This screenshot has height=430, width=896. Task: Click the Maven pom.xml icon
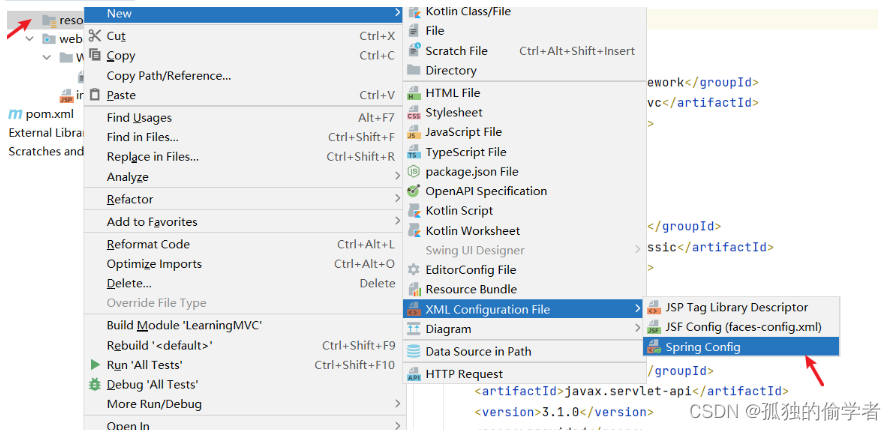click(15, 114)
